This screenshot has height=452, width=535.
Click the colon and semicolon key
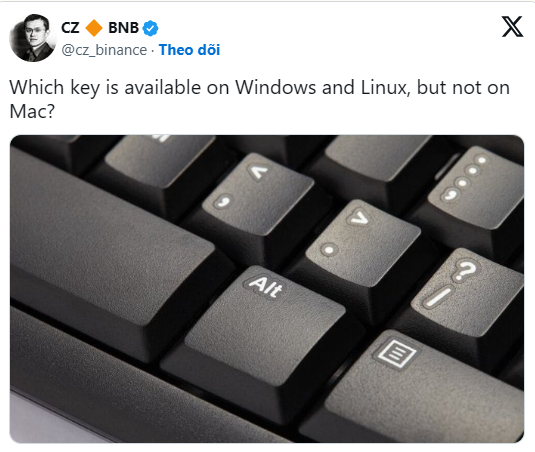pyautogui.click(x=478, y=186)
